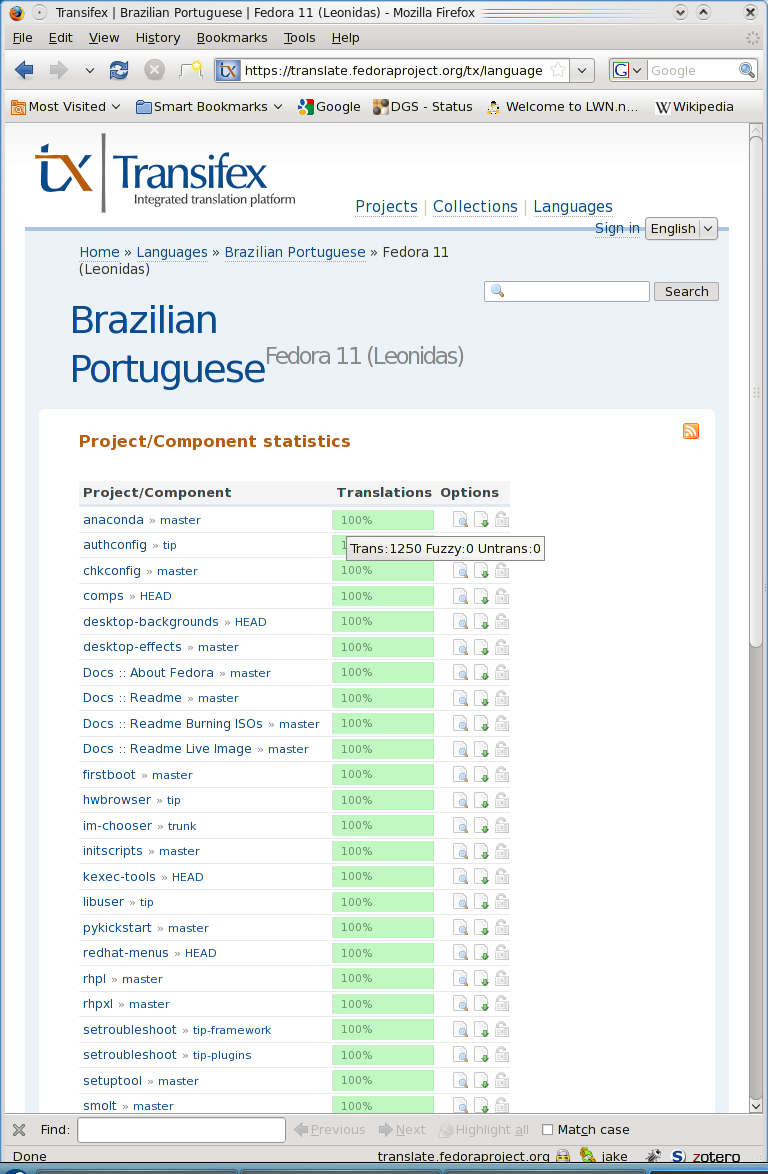Open the Collections link
768x1174 pixels.
coord(475,207)
